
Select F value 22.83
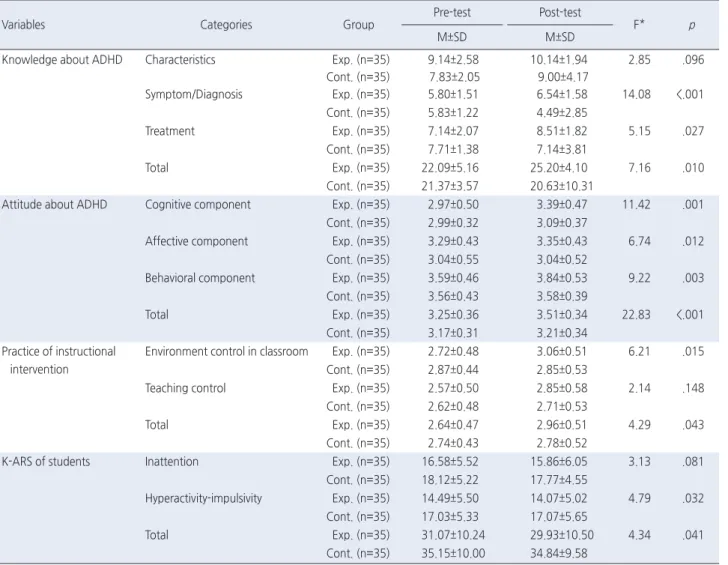[x=637, y=315]
